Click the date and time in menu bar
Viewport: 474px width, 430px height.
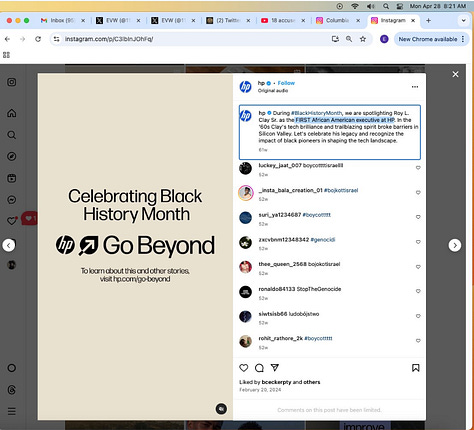[438, 6]
